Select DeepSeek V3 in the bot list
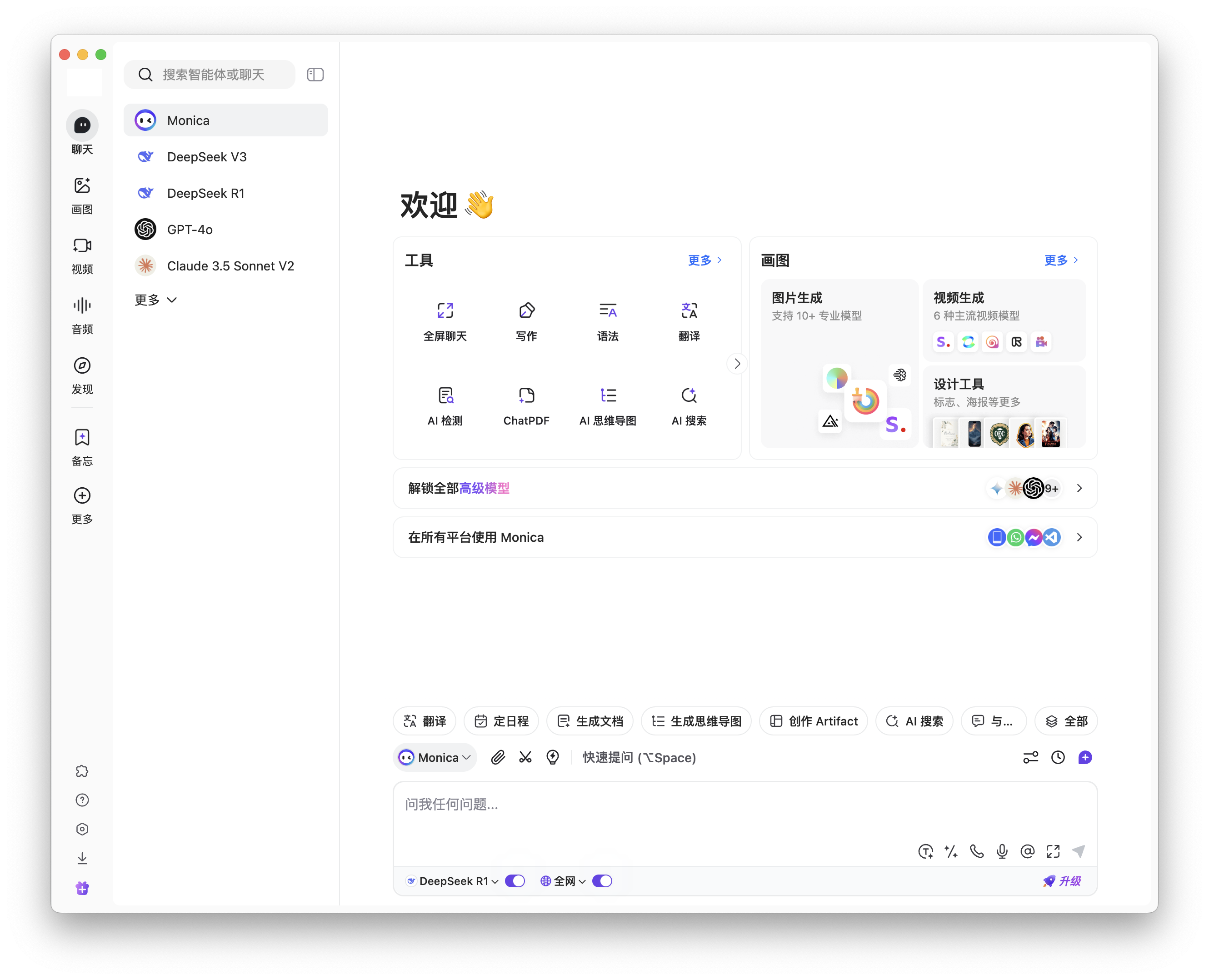The height and width of the screenshot is (980, 1209). (x=226, y=156)
